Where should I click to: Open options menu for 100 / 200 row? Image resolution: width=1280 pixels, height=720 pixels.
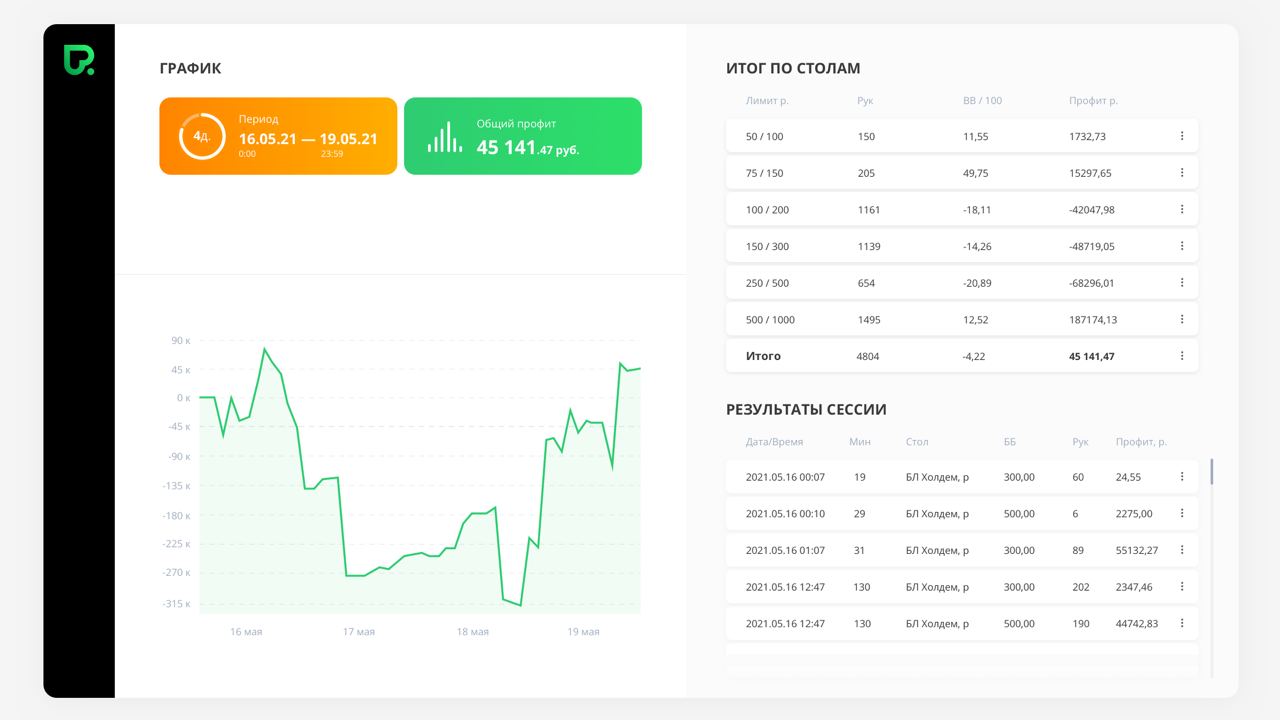tap(1182, 209)
